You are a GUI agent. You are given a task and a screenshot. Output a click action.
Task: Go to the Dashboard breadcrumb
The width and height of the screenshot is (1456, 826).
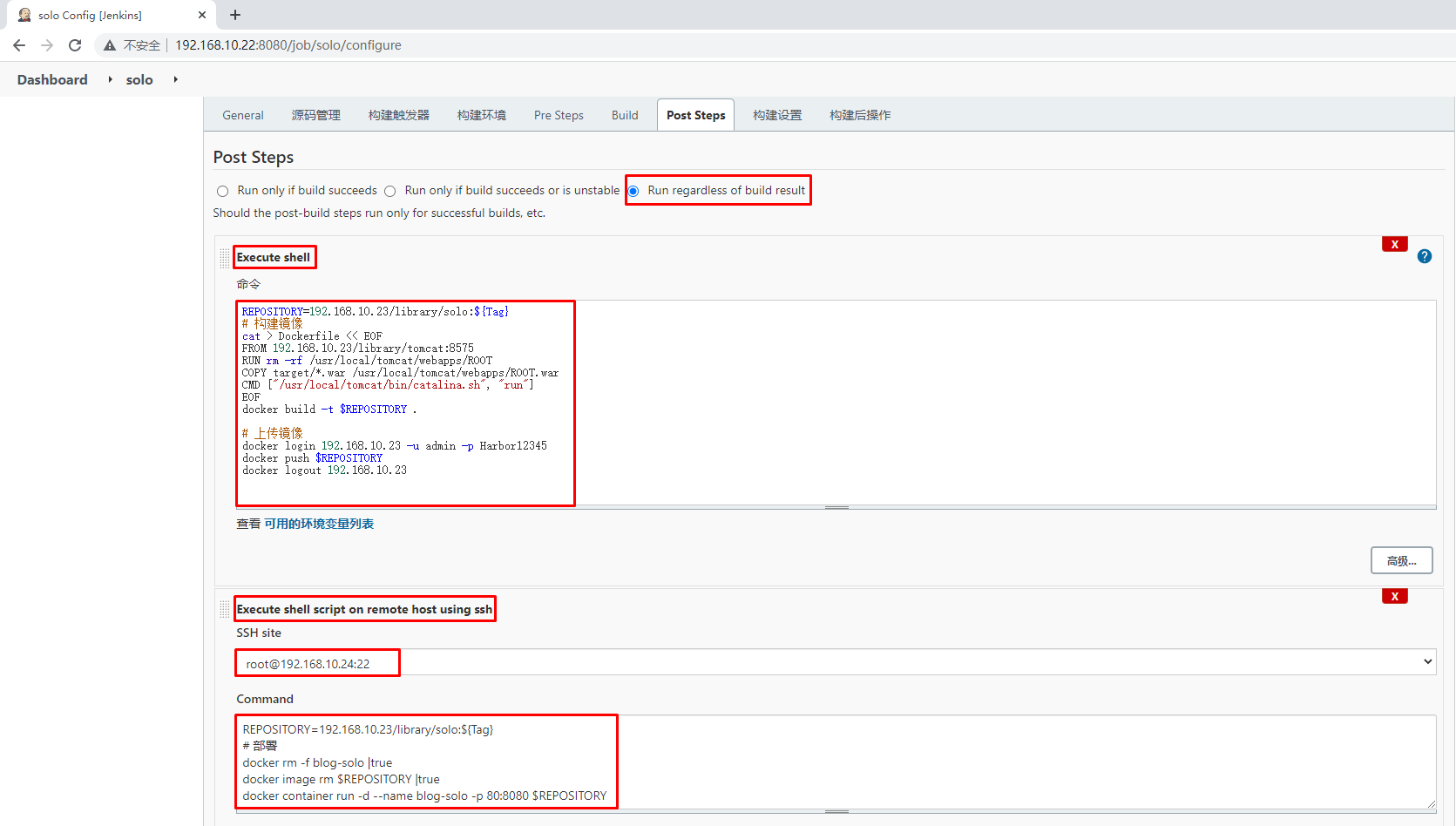coord(52,79)
